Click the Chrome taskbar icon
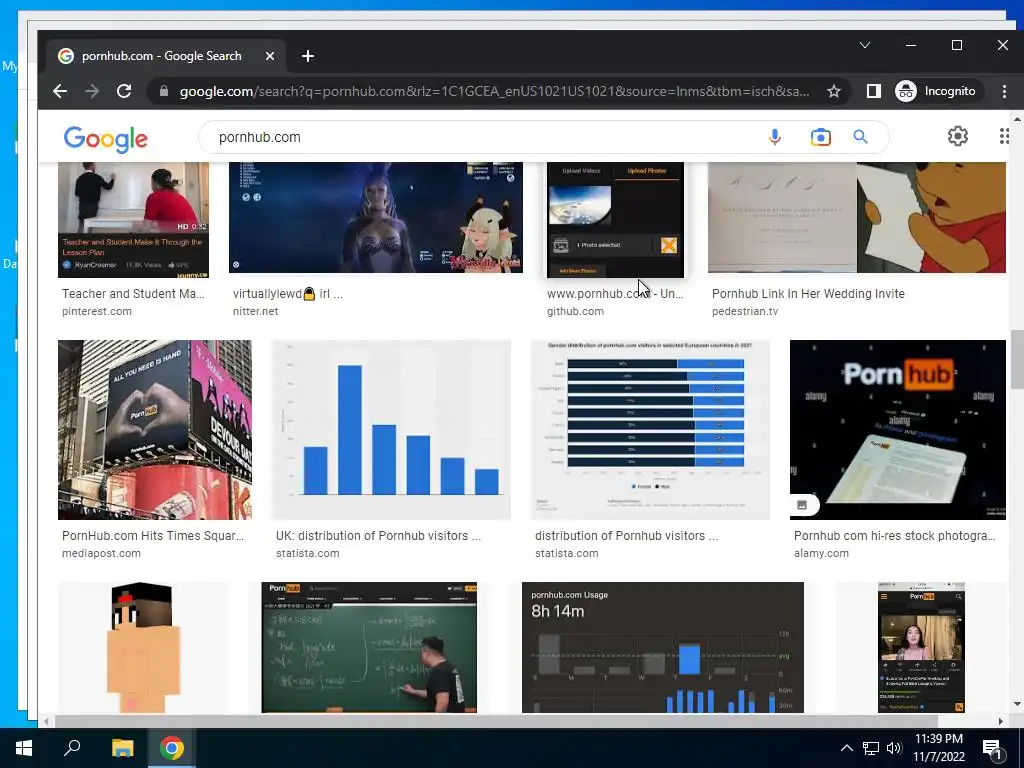The height and width of the screenshot is (768, 1024). pyautogui.click(x=172, y=748)
